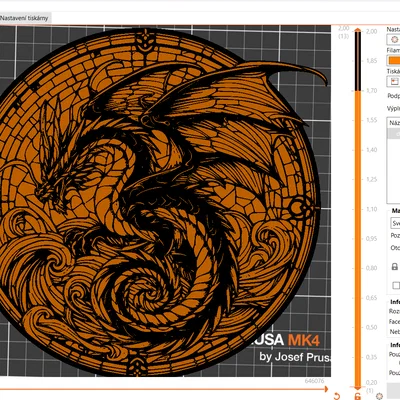Click the 1,25 height on layer ruler
Screen dimensions: 400x400
tap(371, 179)
